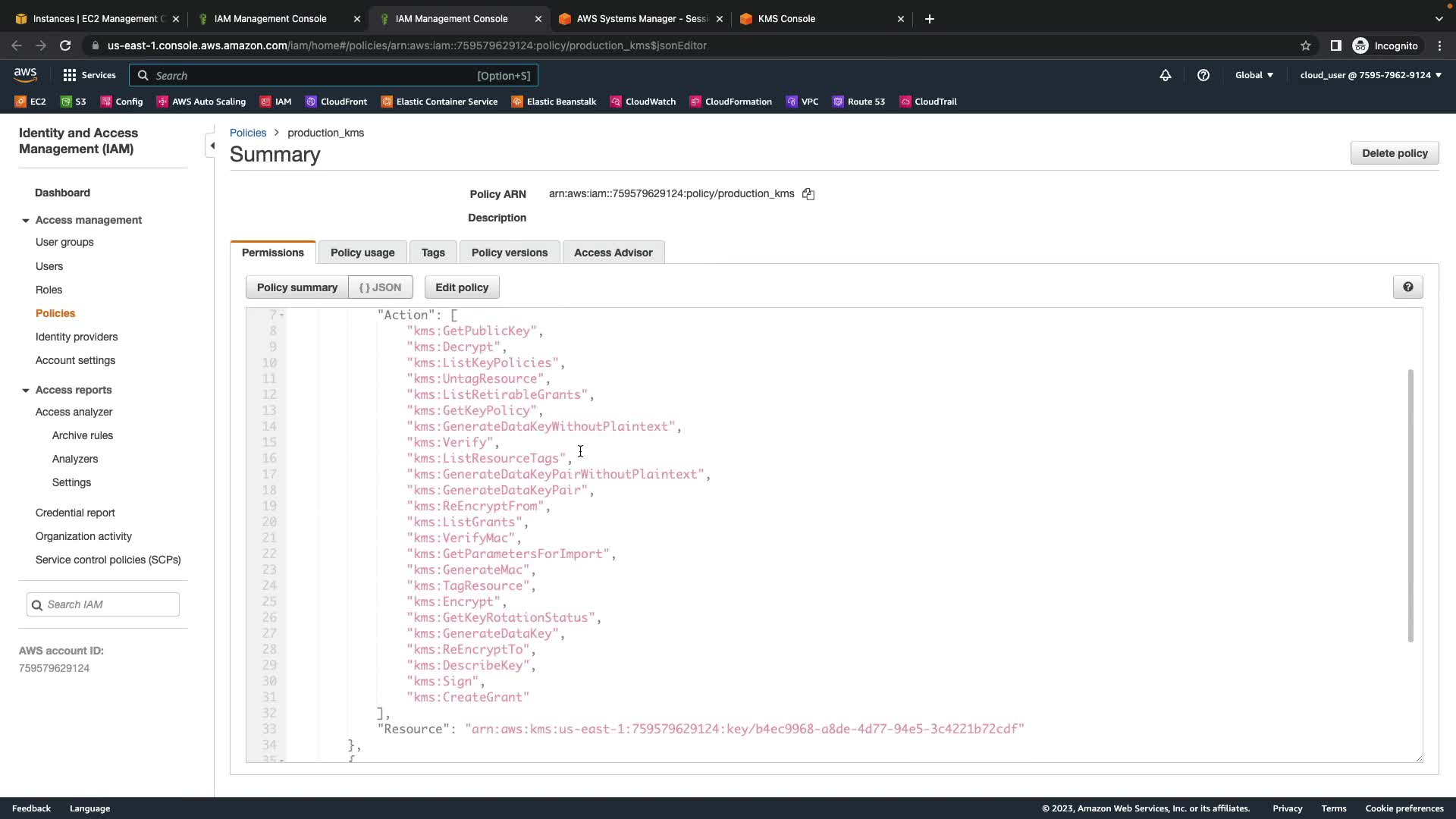Collapse the Access management section

[26, 221]
